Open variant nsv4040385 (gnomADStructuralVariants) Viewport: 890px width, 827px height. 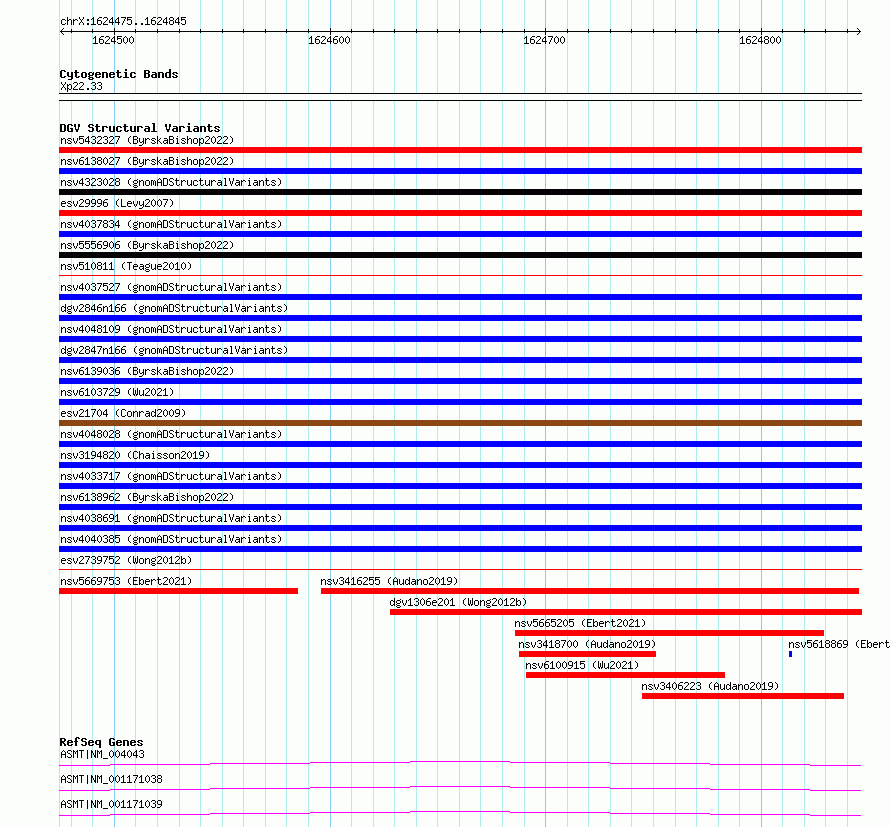click(171, 539)
